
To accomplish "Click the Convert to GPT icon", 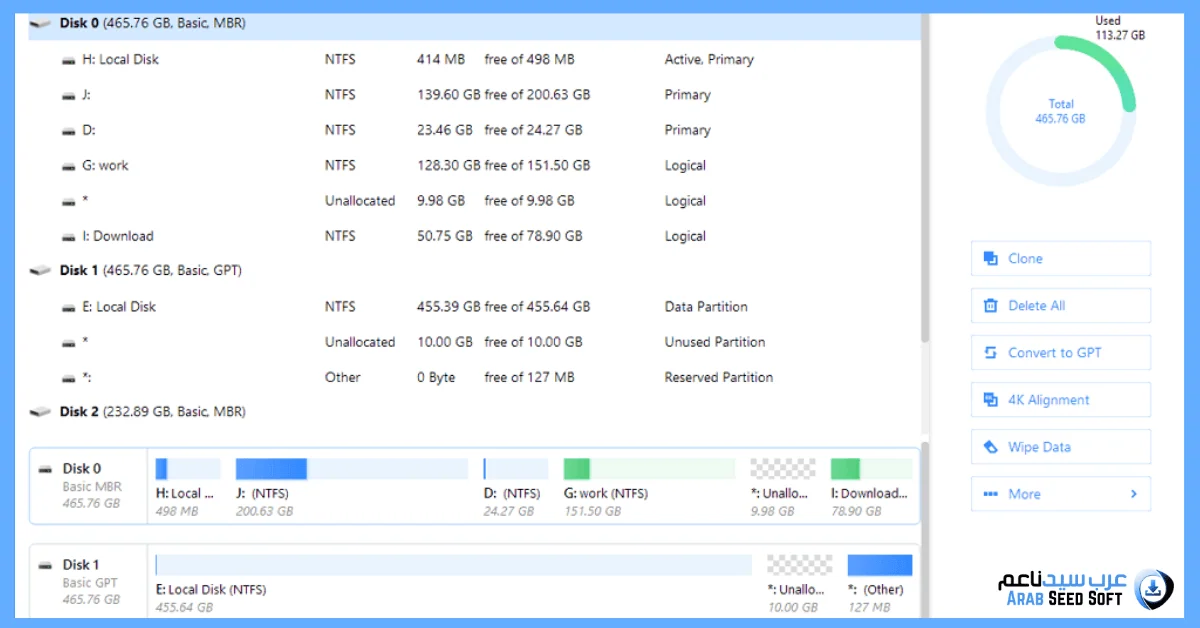I will click(x=991, y=353).
